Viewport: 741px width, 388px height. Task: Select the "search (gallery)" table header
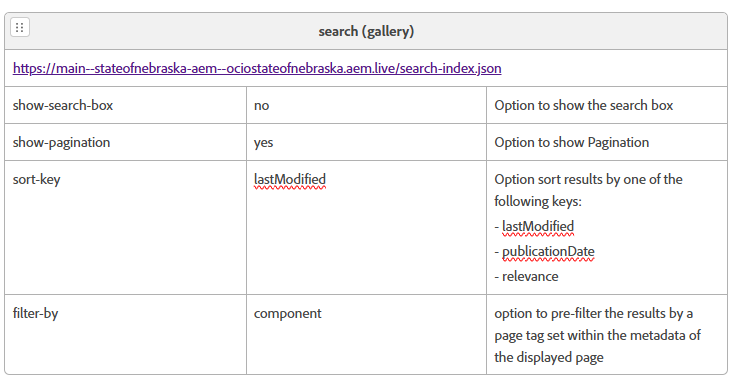coord(366,31)
